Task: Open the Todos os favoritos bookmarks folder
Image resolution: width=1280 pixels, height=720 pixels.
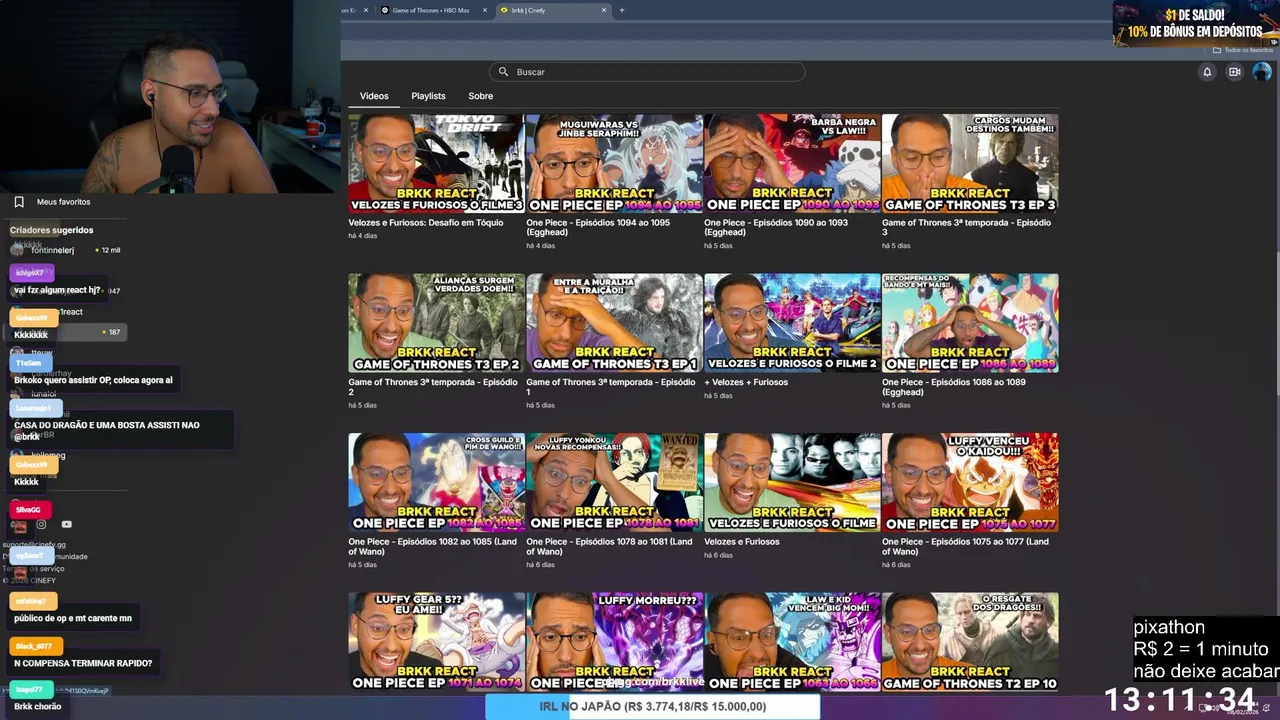Action: pyautogui.click(x=1243, y=50)
